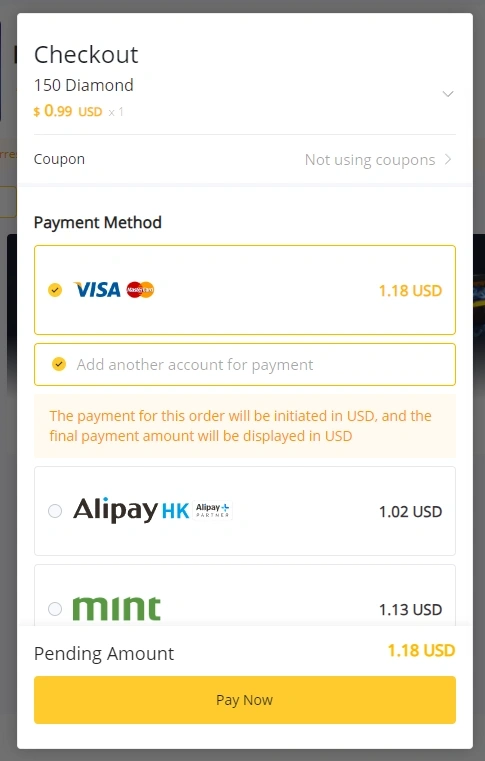Viewport: 485px width, 761px height.
Task: Select the AlipayHK radio button
Action: pyautogui.click(x=55, y=511)
